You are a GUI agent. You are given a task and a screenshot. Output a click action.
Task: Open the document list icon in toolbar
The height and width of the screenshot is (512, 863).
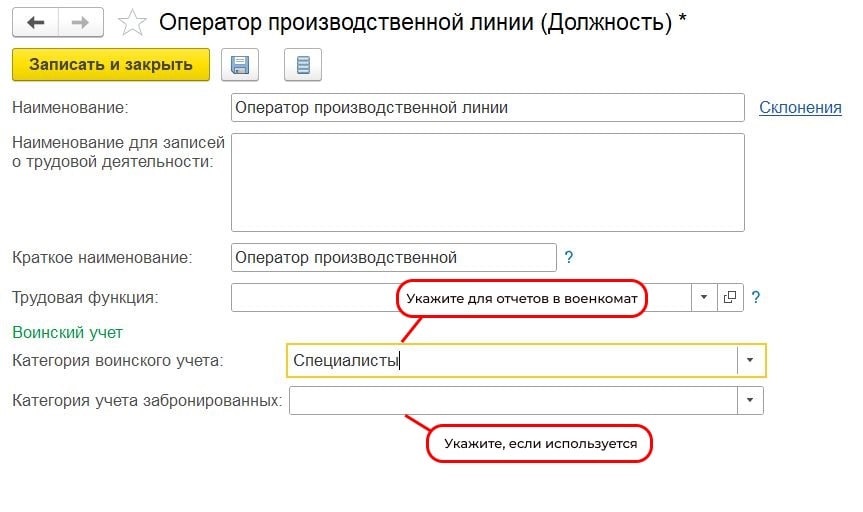[x=303, y=65]
